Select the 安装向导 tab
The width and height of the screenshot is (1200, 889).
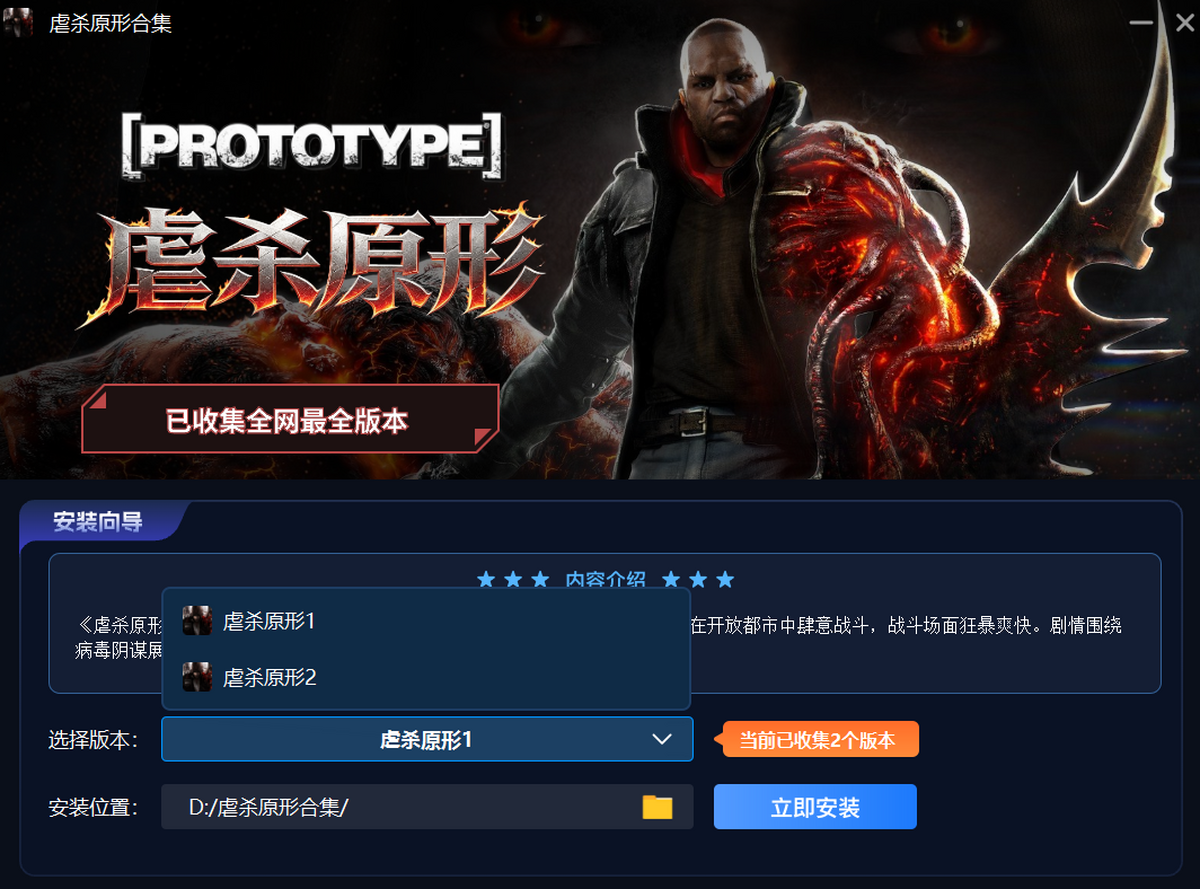98,522
